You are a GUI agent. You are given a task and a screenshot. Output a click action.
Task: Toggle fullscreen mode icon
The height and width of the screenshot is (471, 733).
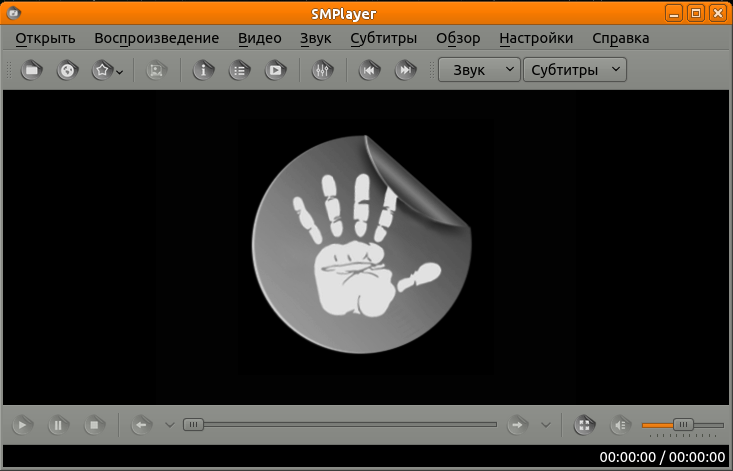pos(584,425)
